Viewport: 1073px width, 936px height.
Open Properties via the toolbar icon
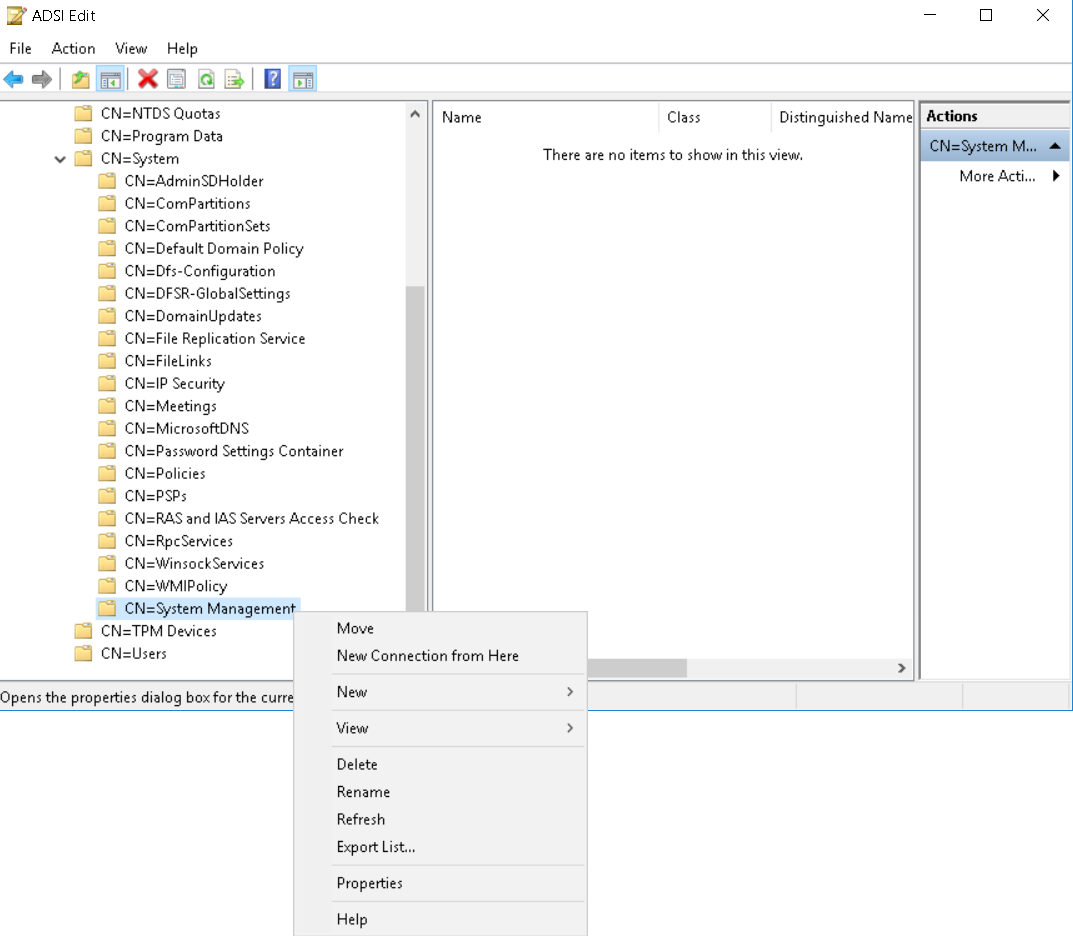click(x=177, y=79)
